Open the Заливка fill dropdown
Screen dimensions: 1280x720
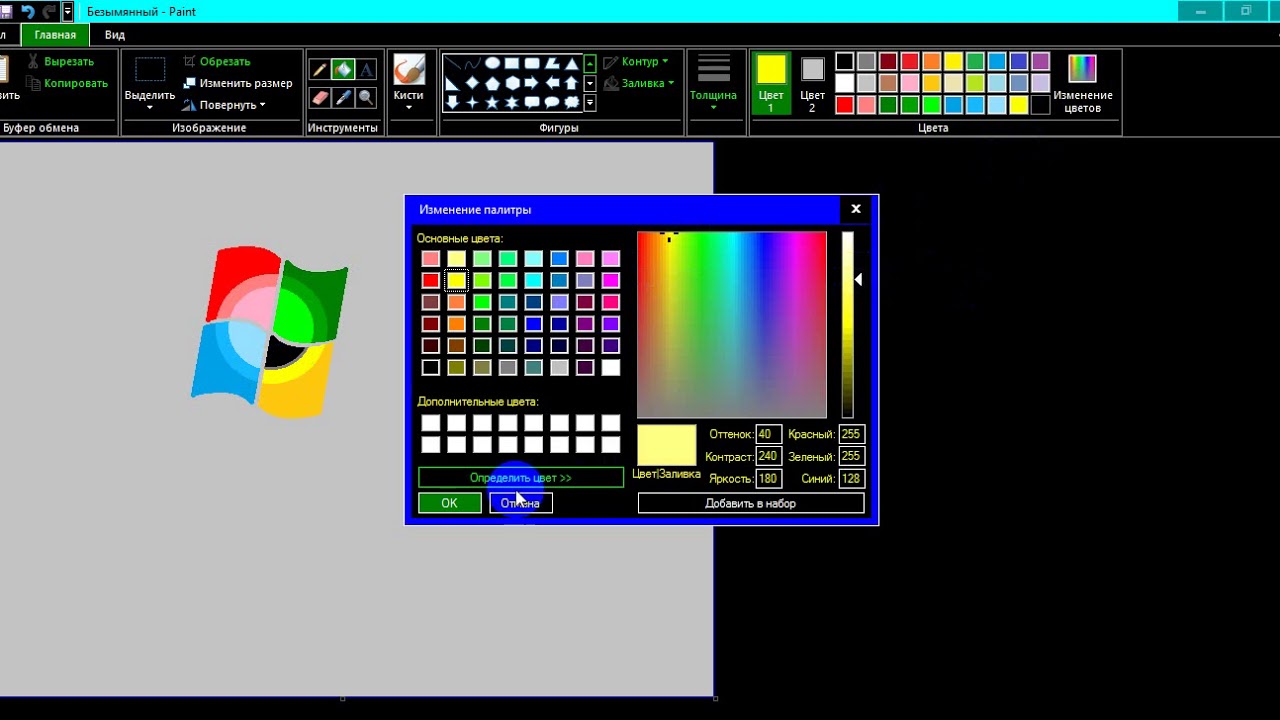(638, 83)
